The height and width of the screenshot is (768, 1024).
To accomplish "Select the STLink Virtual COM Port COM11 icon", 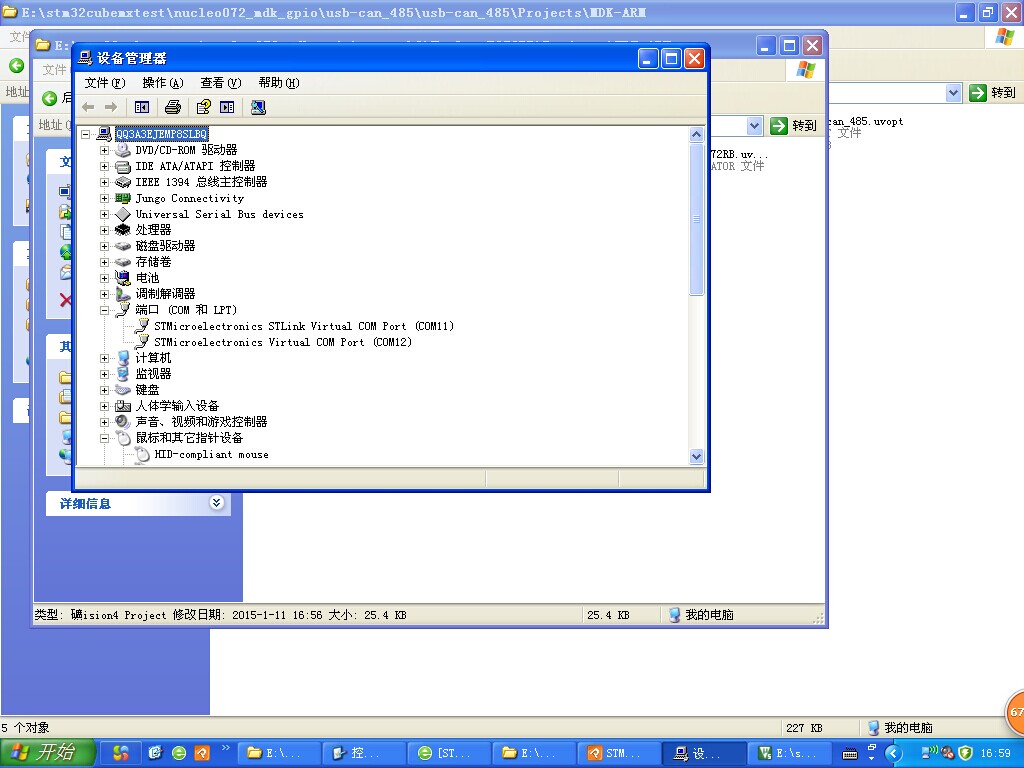I will 142,326.
